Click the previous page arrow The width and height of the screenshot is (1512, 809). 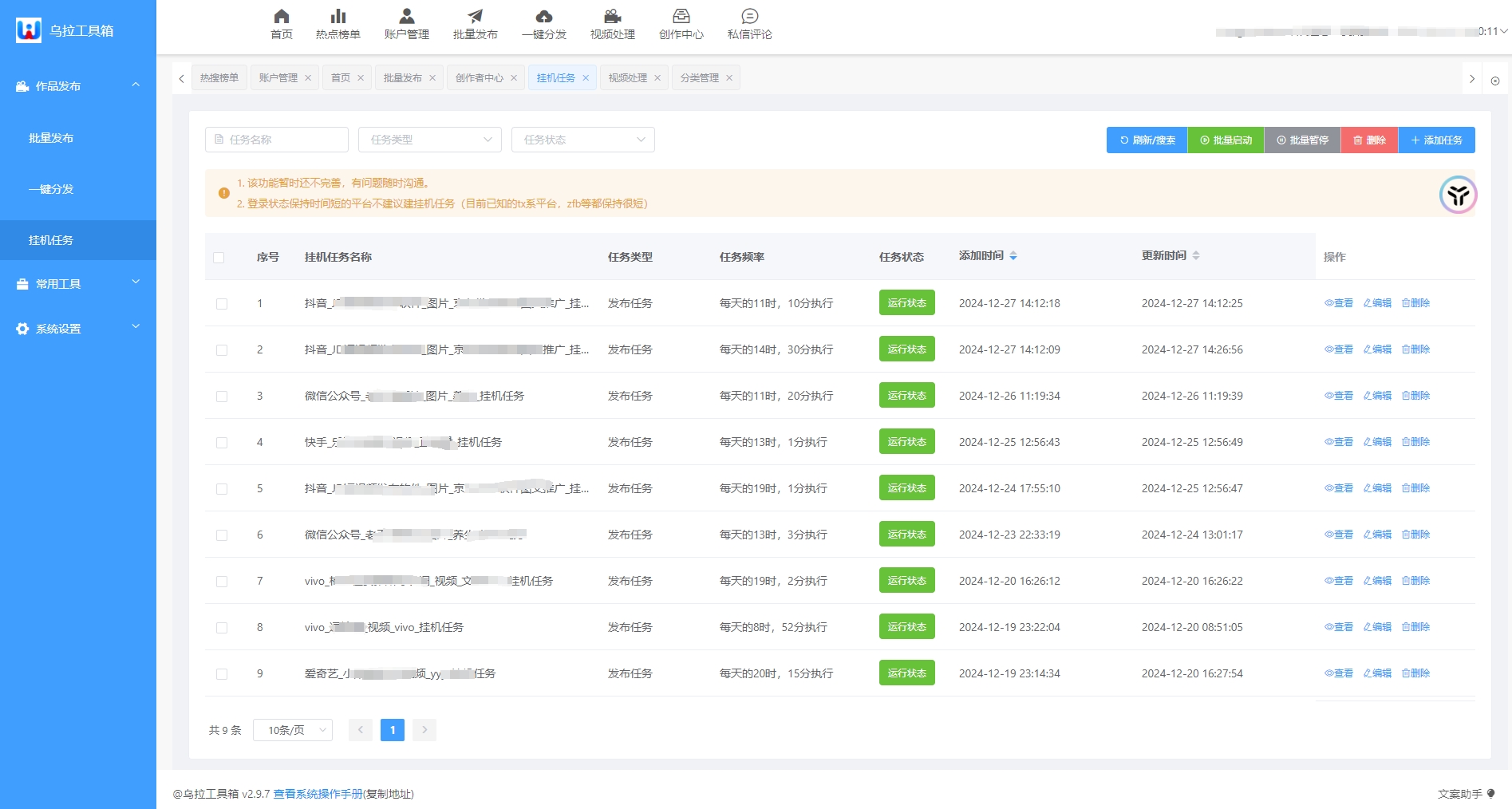[x=361, y=730]
